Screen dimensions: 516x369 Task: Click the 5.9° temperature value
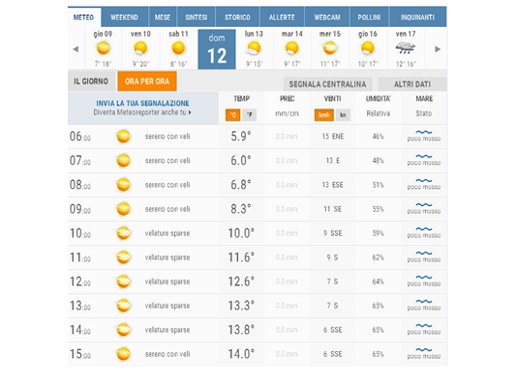[x=241, y=136]
